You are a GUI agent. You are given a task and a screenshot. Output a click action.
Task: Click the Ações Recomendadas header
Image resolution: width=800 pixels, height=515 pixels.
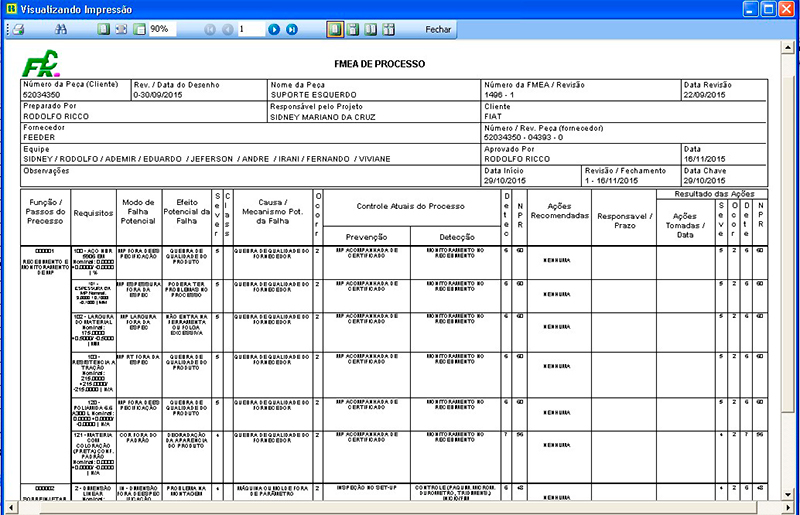(x=560, y=211)
